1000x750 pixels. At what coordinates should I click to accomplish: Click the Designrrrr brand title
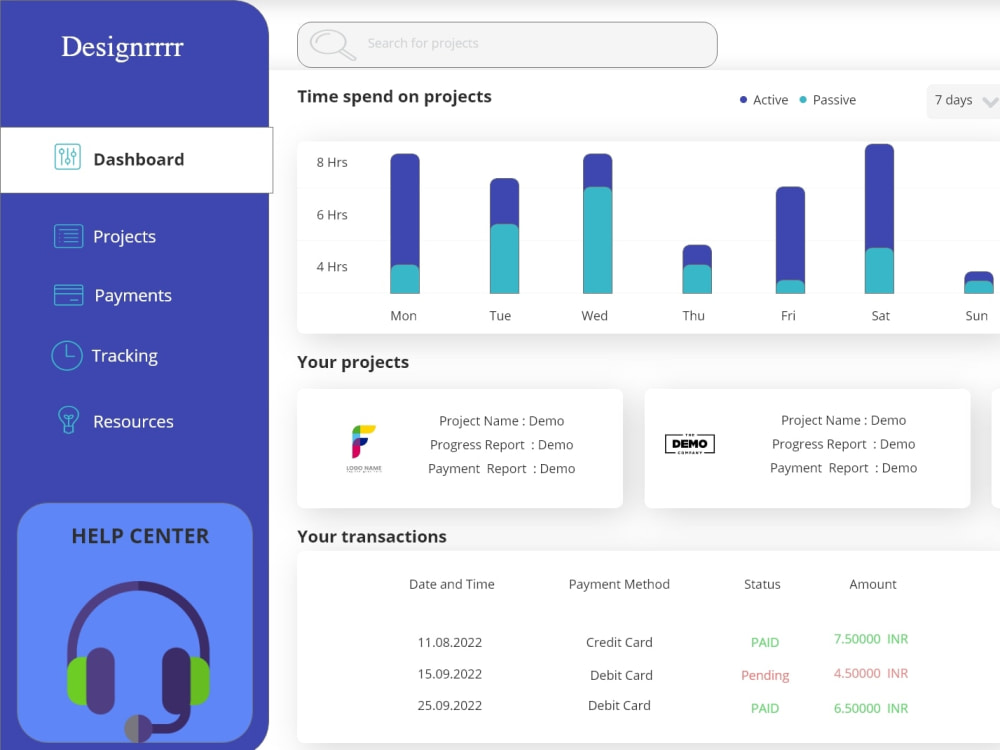[x=122, y=47]
